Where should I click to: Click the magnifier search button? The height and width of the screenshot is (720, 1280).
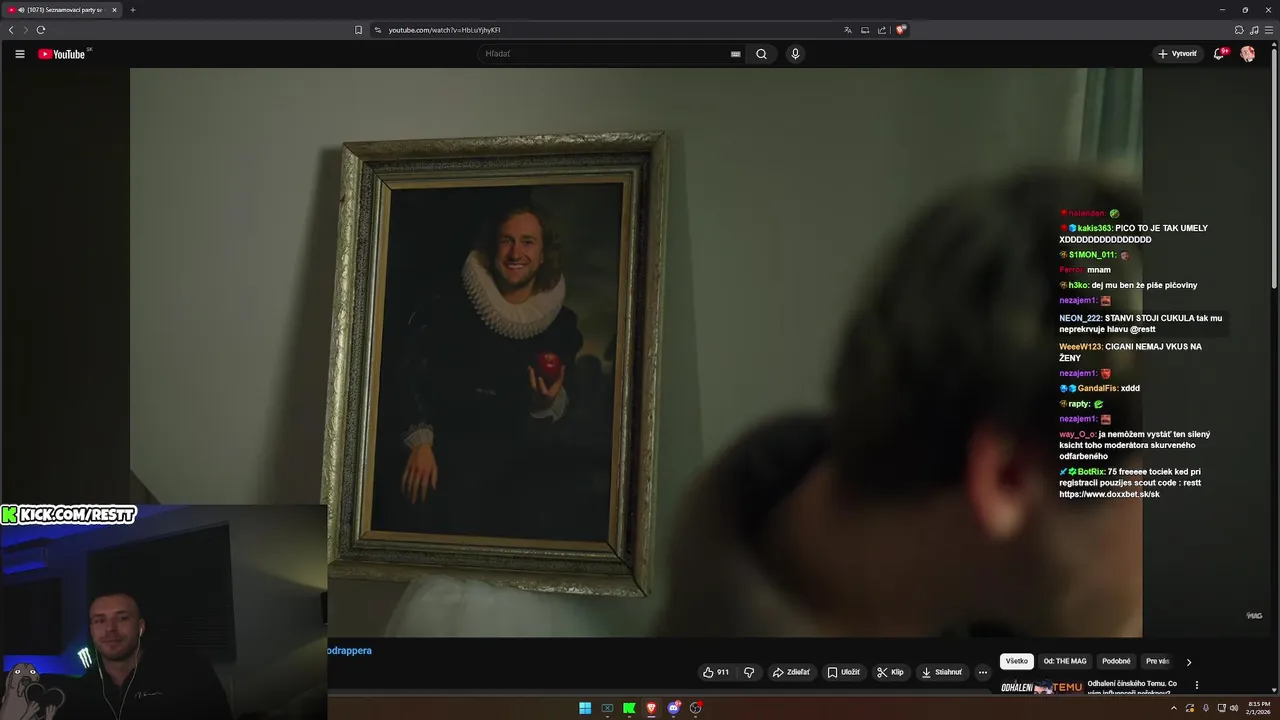761,54
